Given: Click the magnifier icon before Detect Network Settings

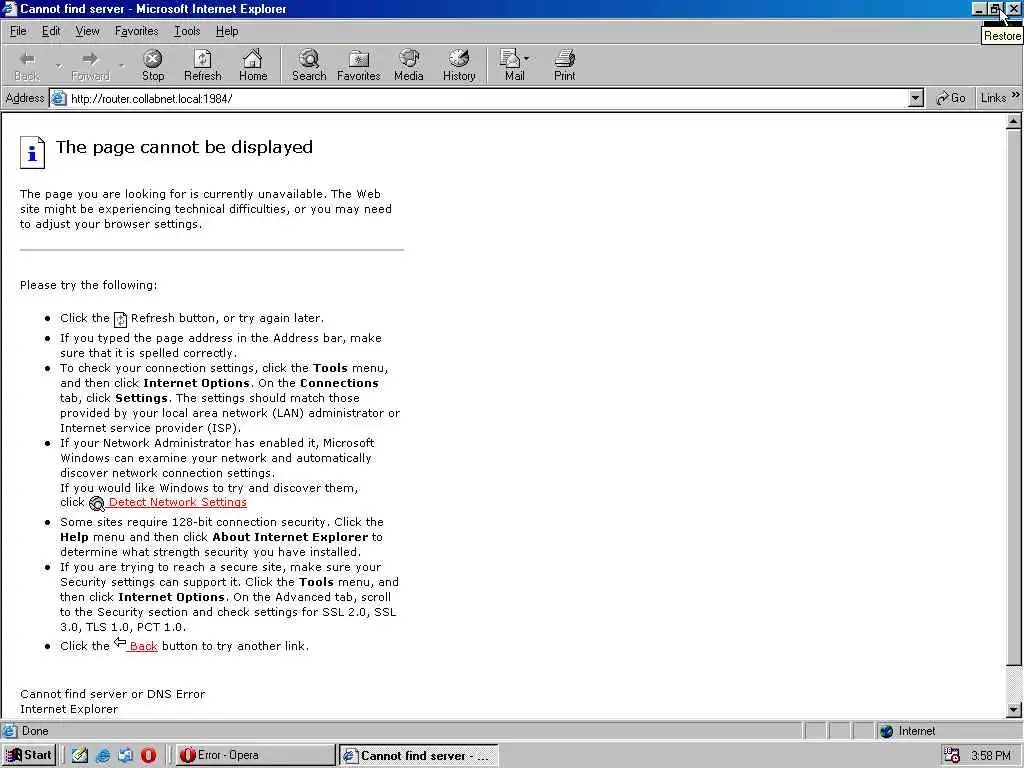Looking at the screenshot, I should click(x=97, y=504).
